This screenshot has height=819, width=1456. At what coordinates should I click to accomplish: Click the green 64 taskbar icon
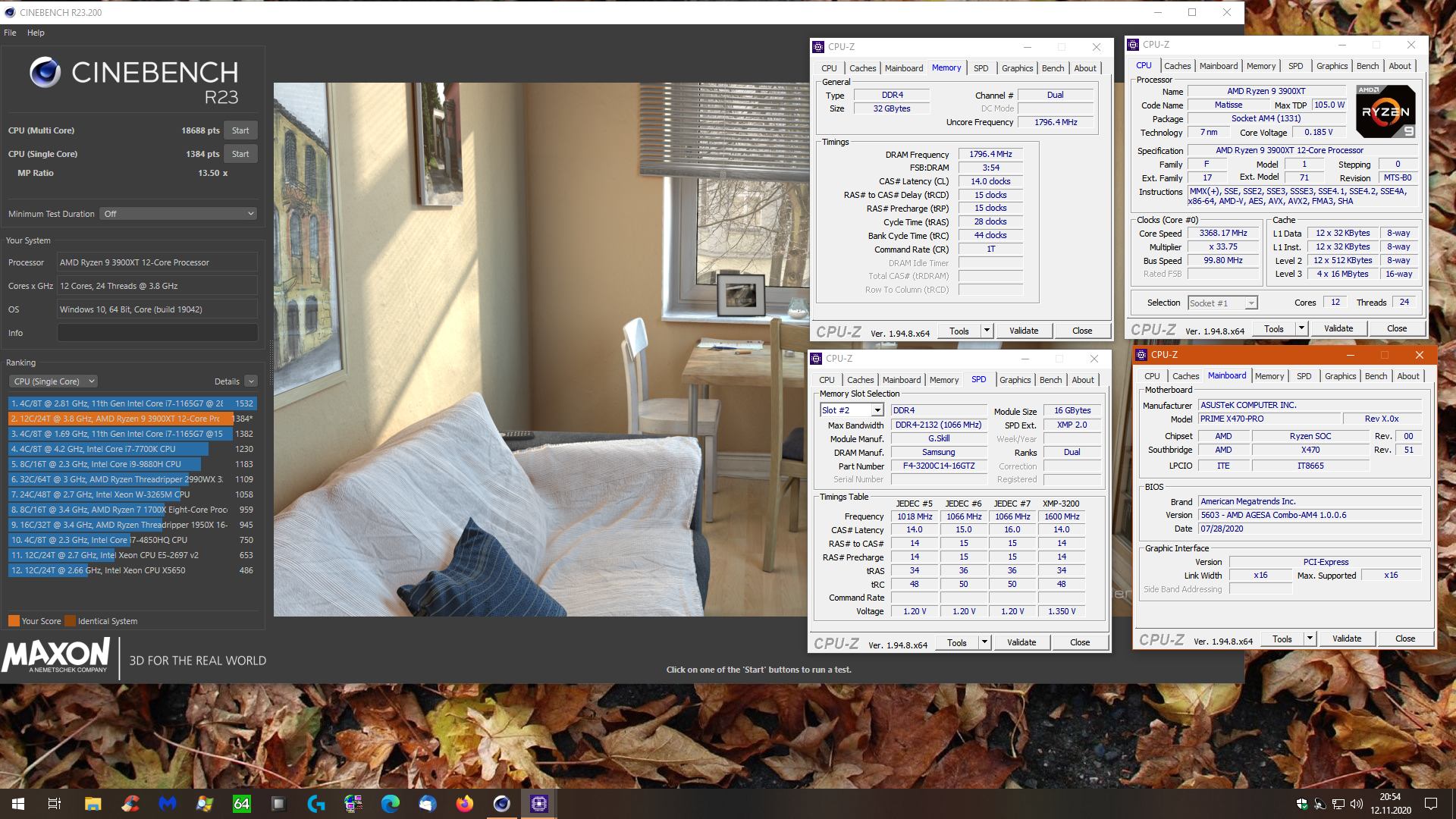click(x=242, y=804)
